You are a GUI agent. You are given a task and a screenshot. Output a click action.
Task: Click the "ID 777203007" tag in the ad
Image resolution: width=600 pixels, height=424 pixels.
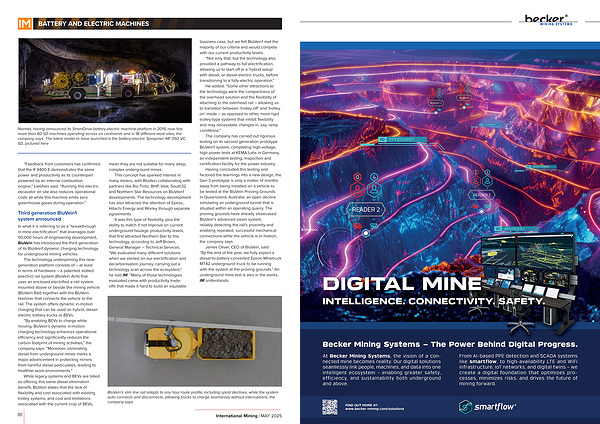[x=403, y=140]
